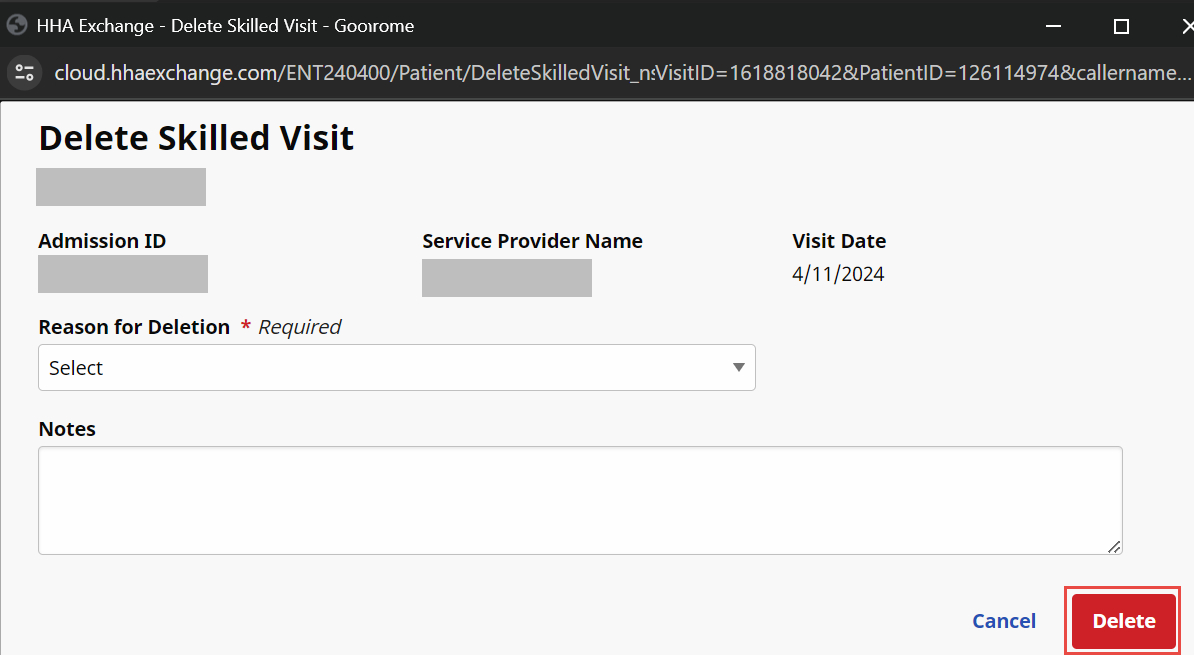1194x655 pixels.
Task: Open the Reason for Deletion dropdown
Action: (x=396, y=368)
